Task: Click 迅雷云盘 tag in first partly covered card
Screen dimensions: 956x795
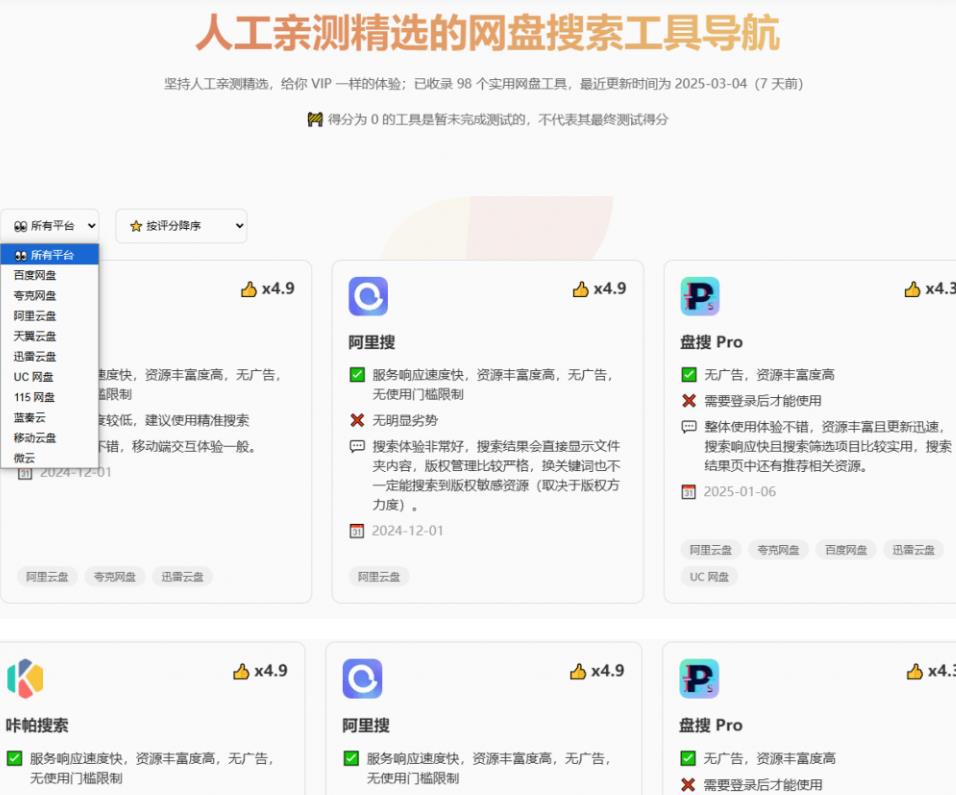Action: pos(182,577)
